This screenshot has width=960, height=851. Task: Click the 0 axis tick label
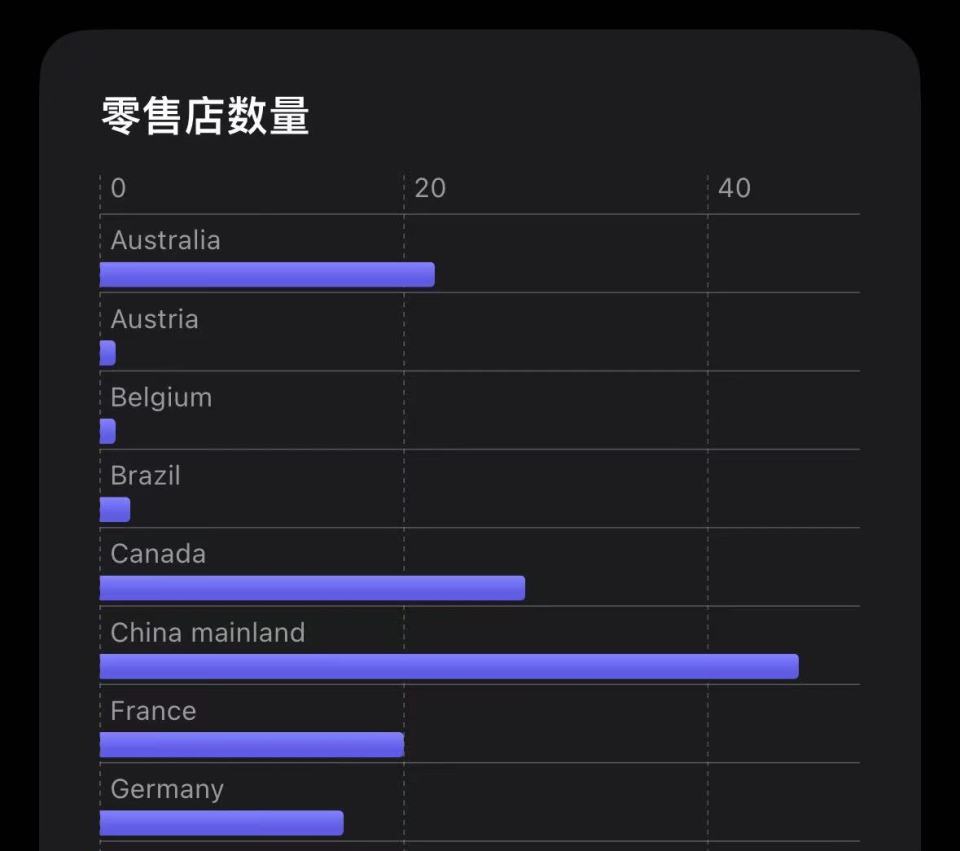point(118,189)
